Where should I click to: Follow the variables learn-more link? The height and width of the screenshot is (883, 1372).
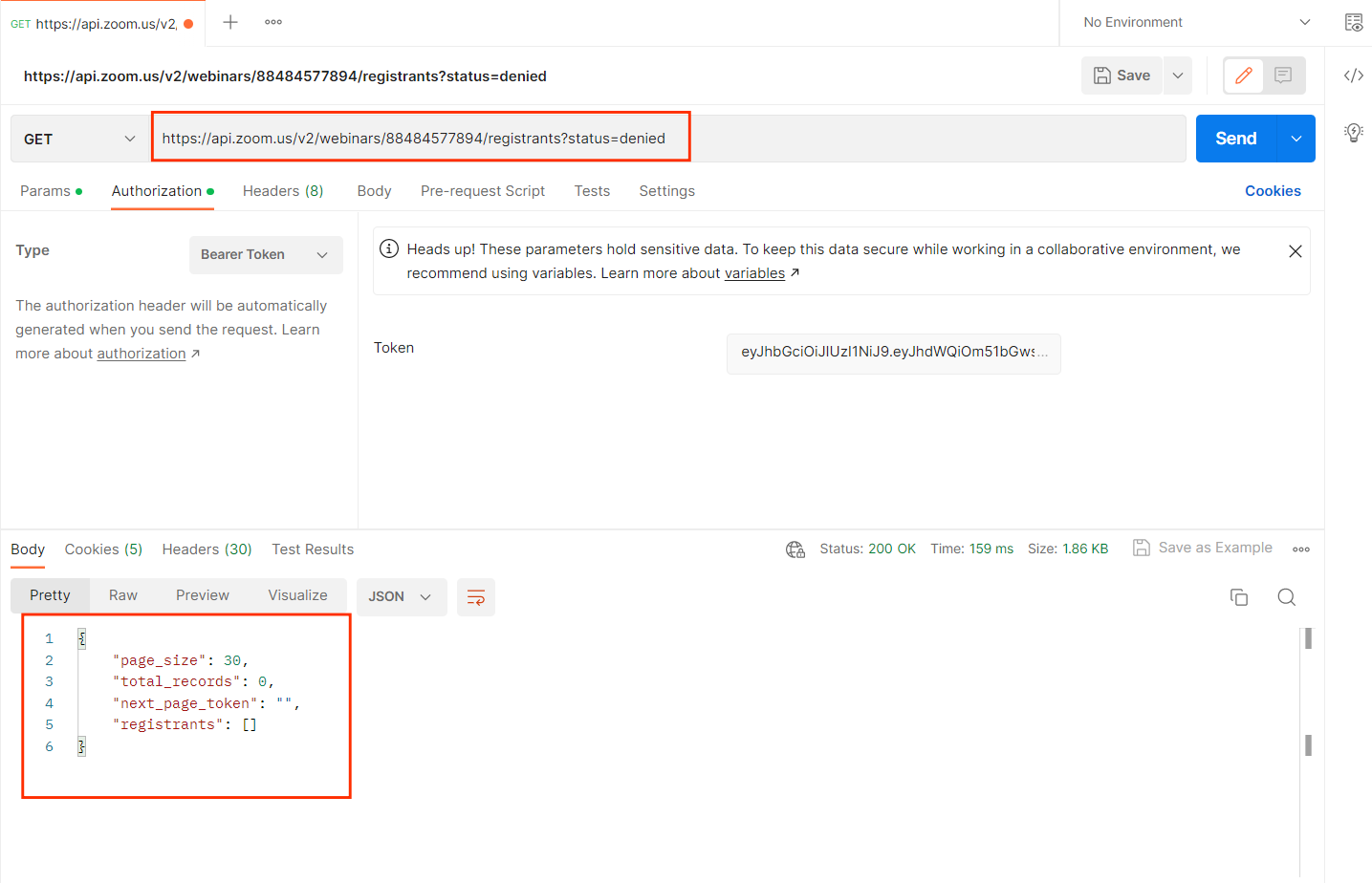754,273
